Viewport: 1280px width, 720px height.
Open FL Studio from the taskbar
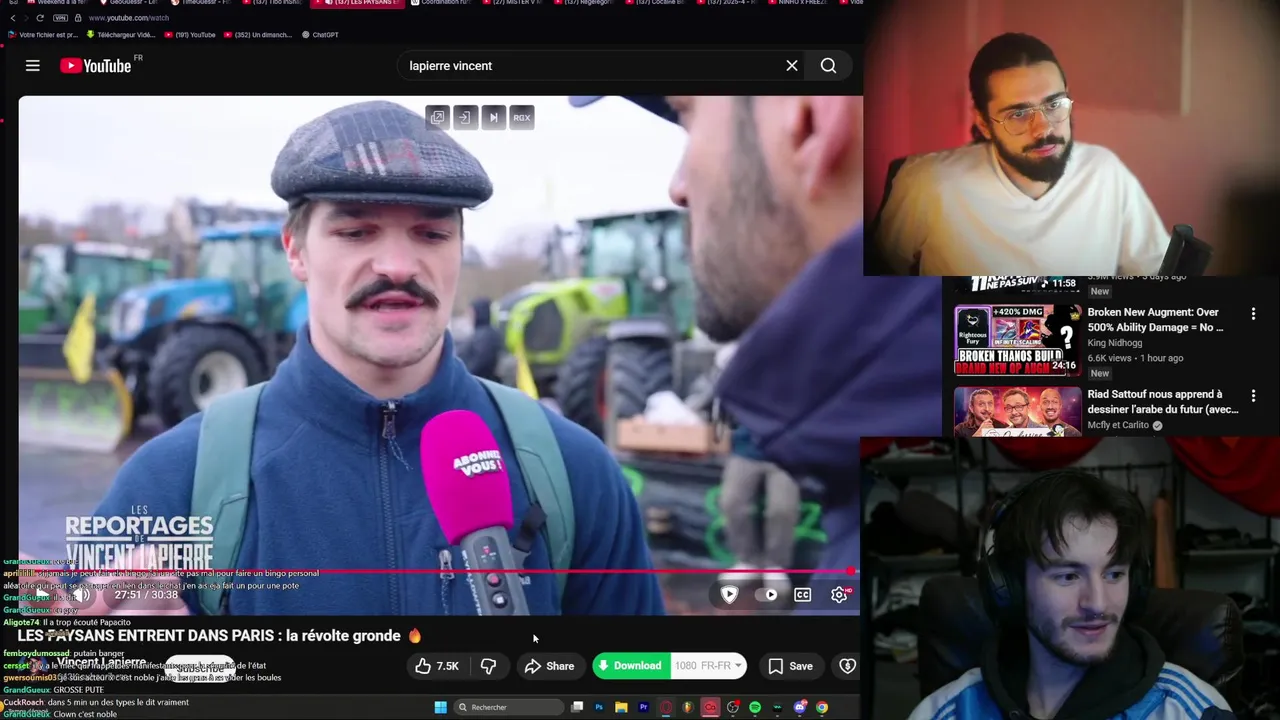coord(688,707)
